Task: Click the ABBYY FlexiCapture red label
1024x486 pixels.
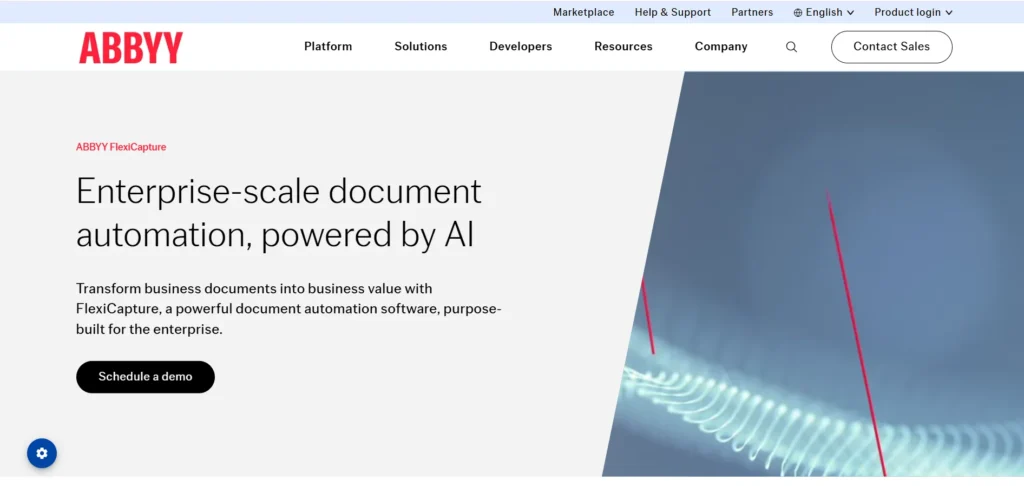Action: point(121,147)
